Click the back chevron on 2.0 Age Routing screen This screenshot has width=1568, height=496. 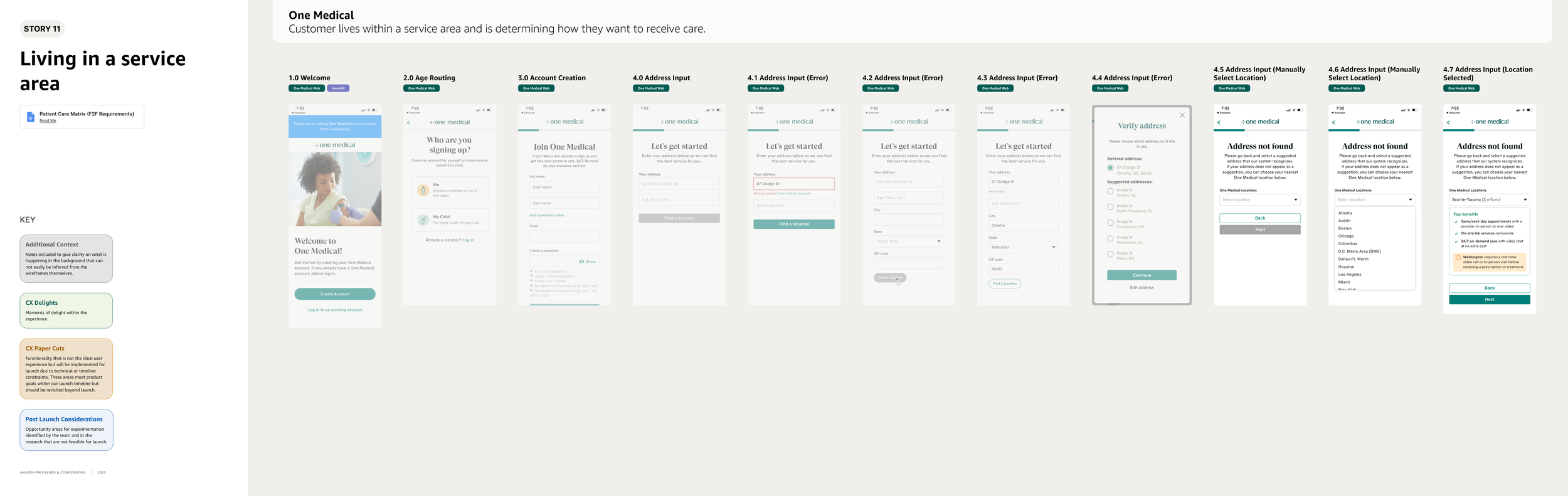pos(408,122)
